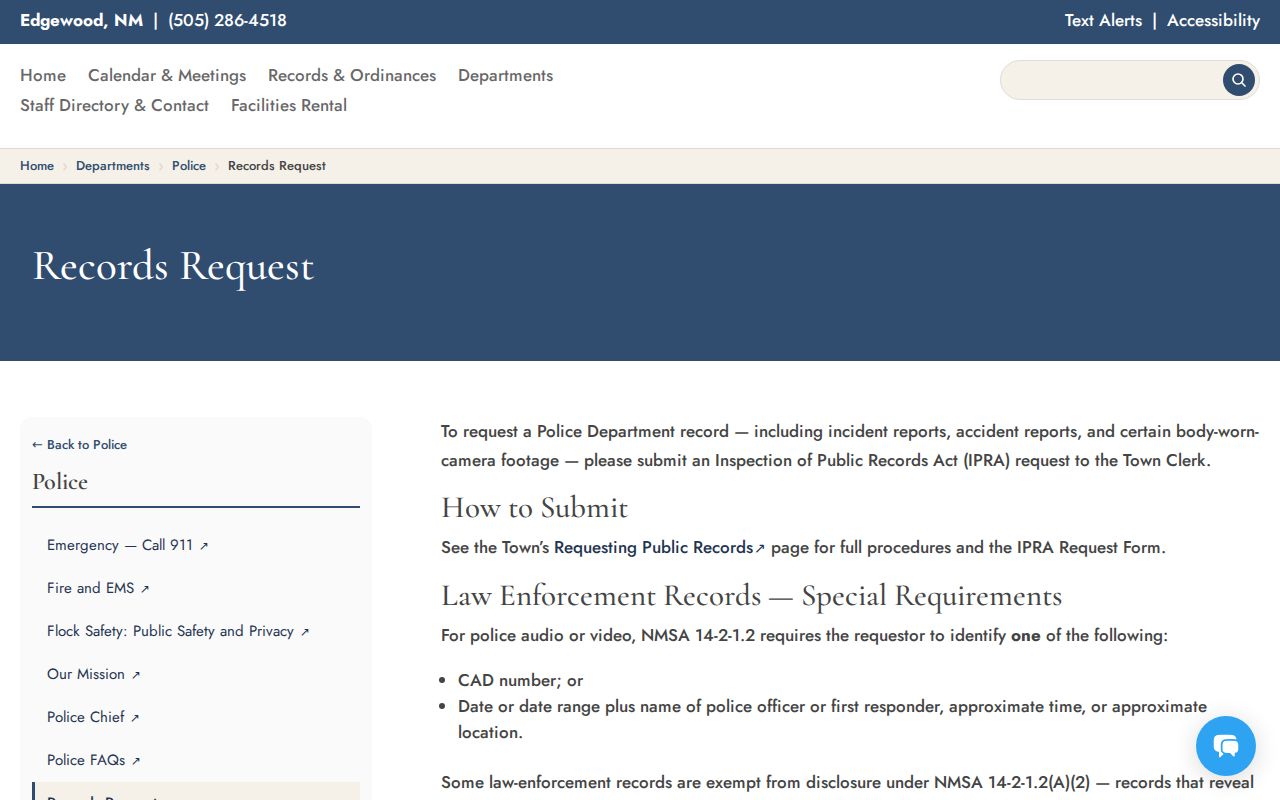
Task: Open the Departments menu item
Action: point(505,75)
